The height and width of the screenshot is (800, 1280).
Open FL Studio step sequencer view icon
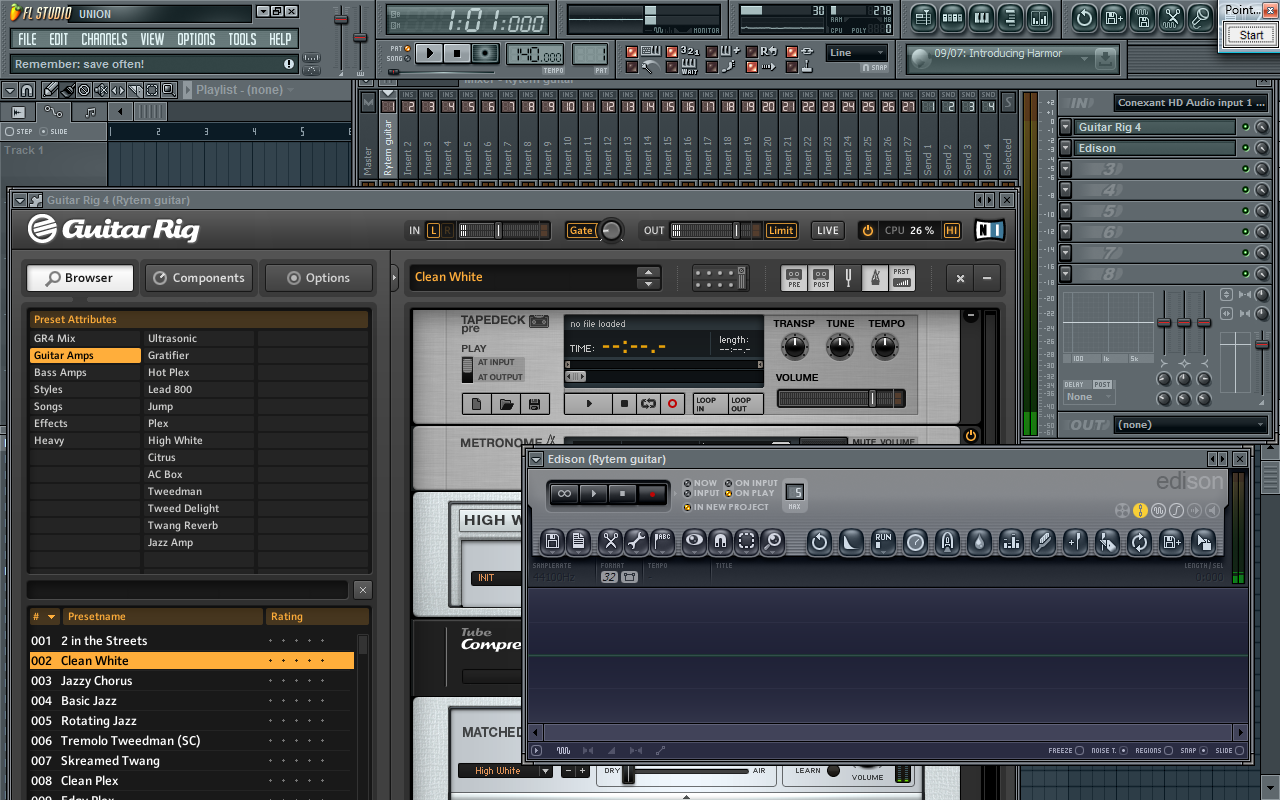952,18
